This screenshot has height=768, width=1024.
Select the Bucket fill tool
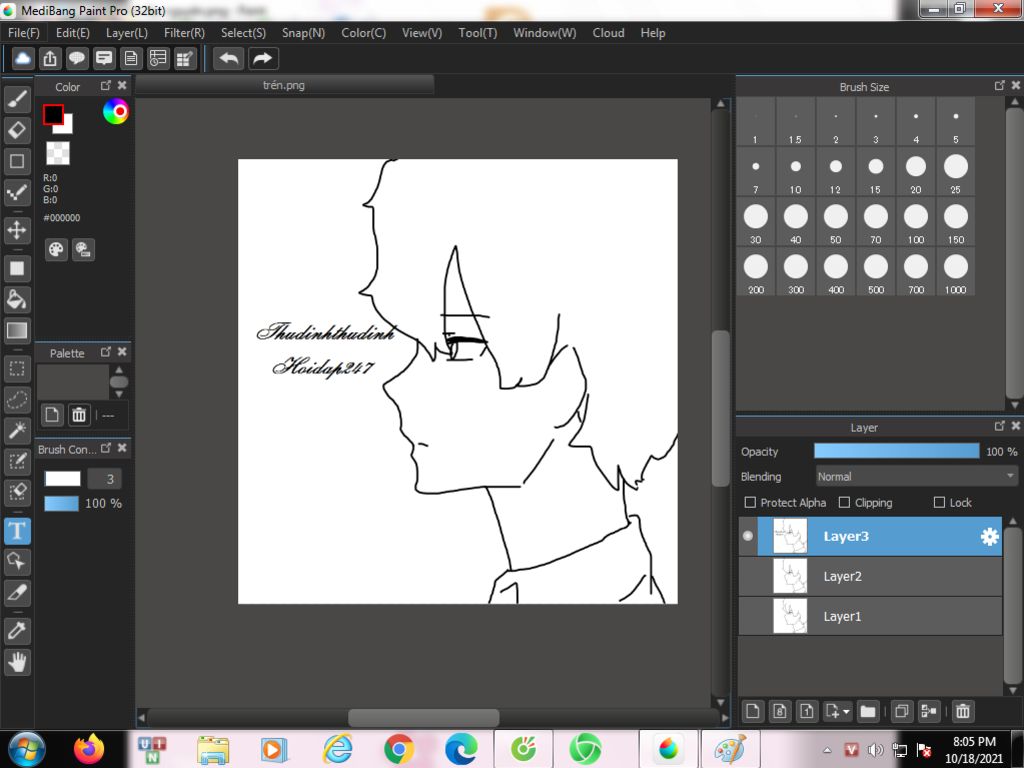pyautogui.click(x=17, y=299)
